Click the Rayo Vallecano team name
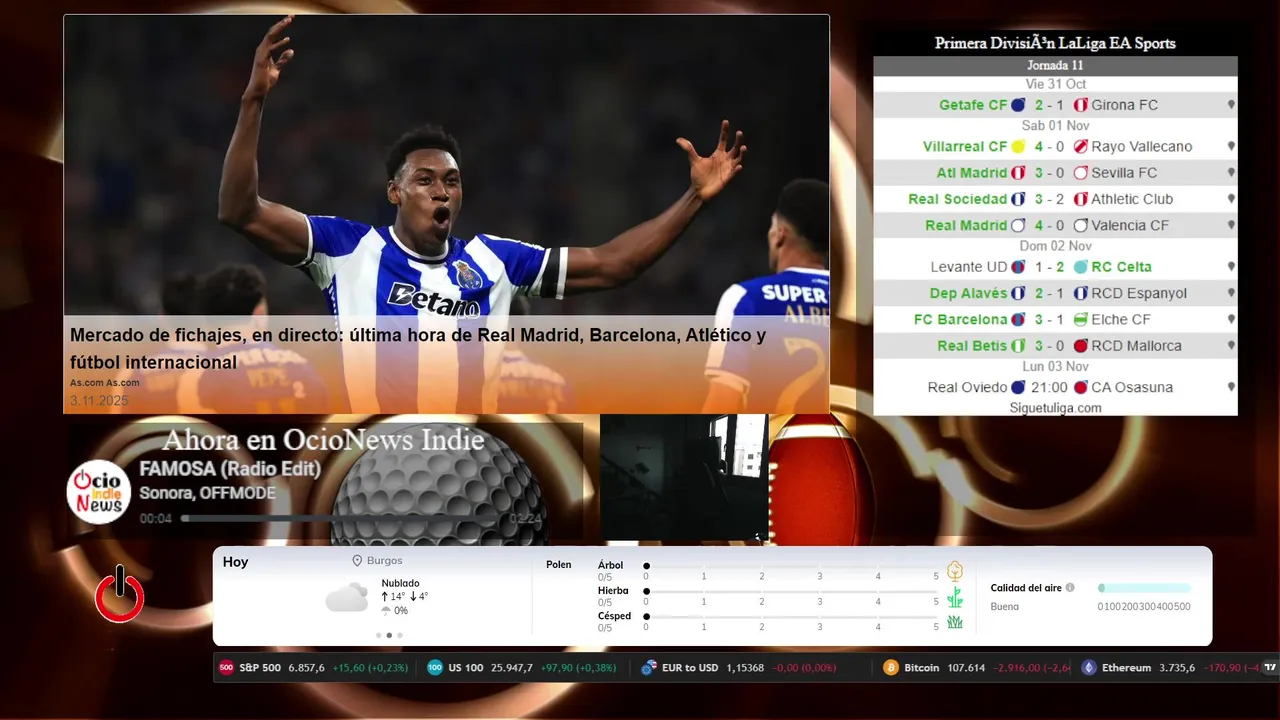Image resolution: width=1280 pixels, height=720 pixels. point(1142,147)
